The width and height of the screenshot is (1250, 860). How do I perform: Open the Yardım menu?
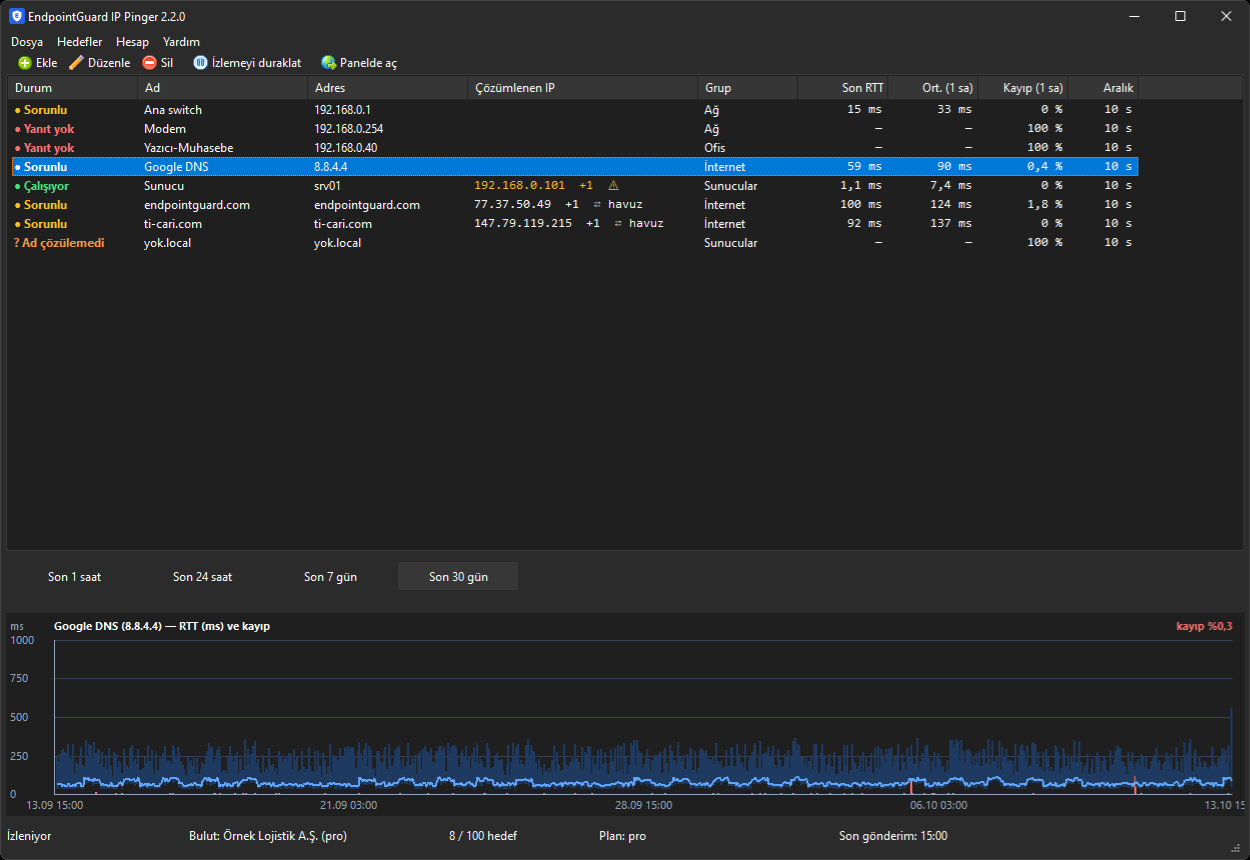(x=181, y=42)
